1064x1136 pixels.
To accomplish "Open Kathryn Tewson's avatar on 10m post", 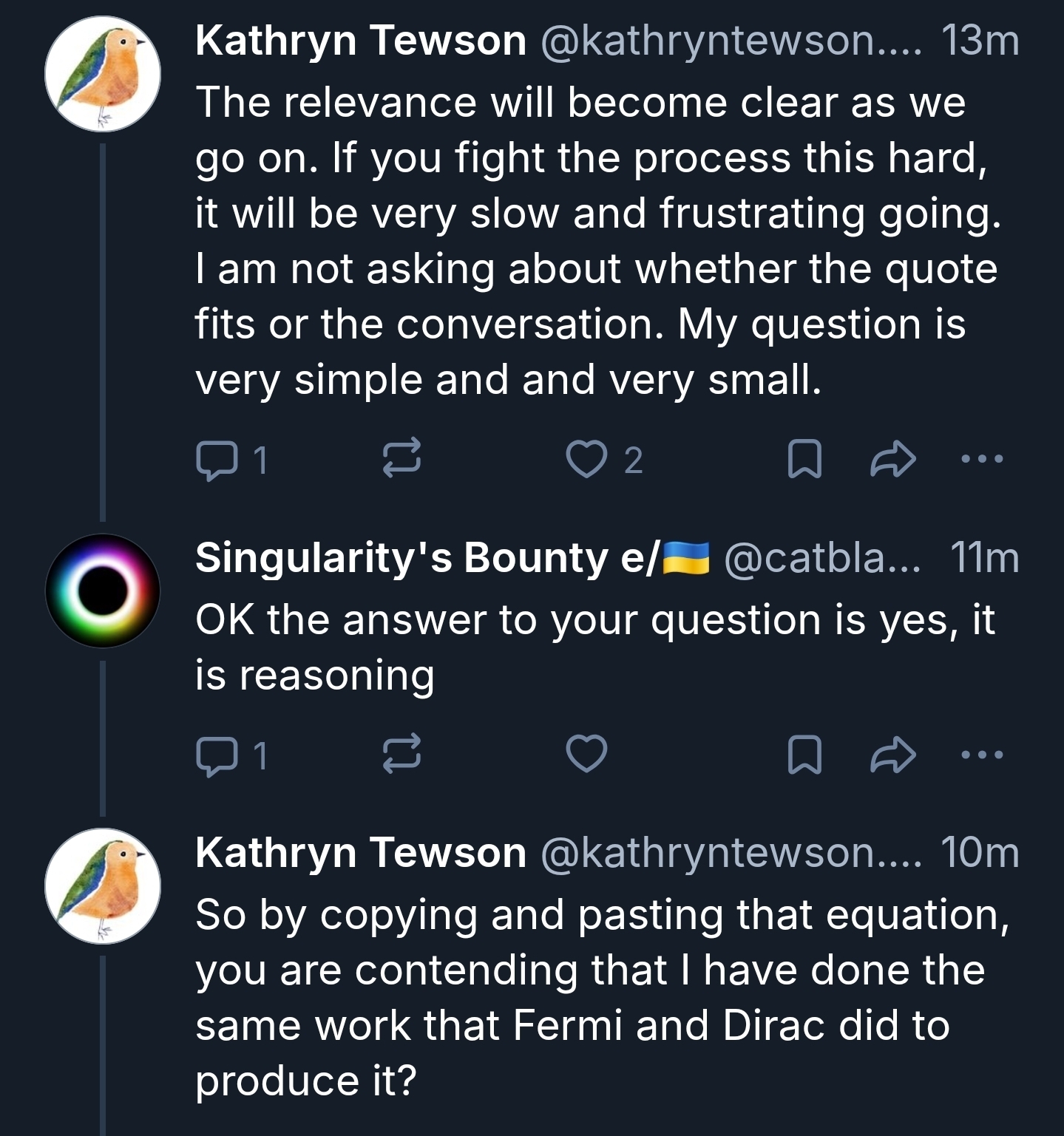I will [x=103, y=886].
